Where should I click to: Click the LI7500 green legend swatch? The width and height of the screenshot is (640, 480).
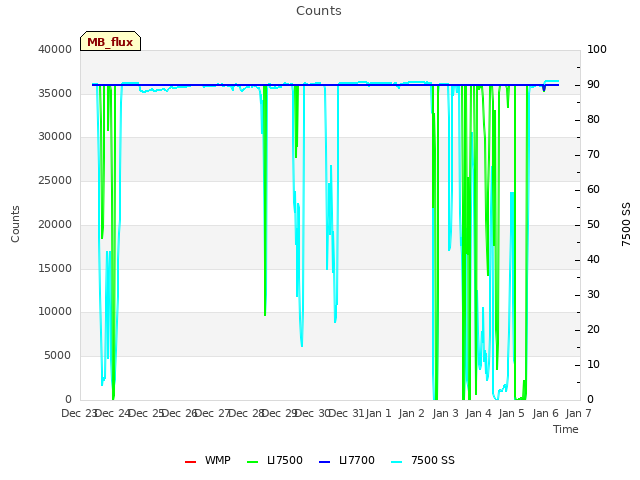coord(253,462)
